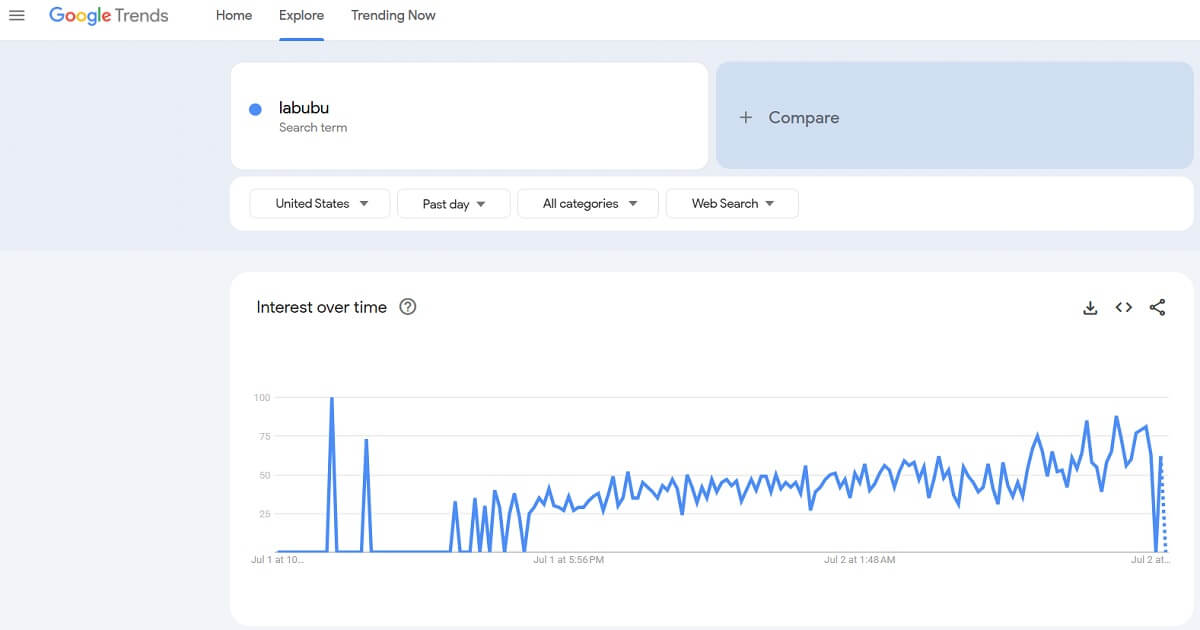1200x630 pixels.
Task: Add a comparison term with Compare
Action: (954, 116)
